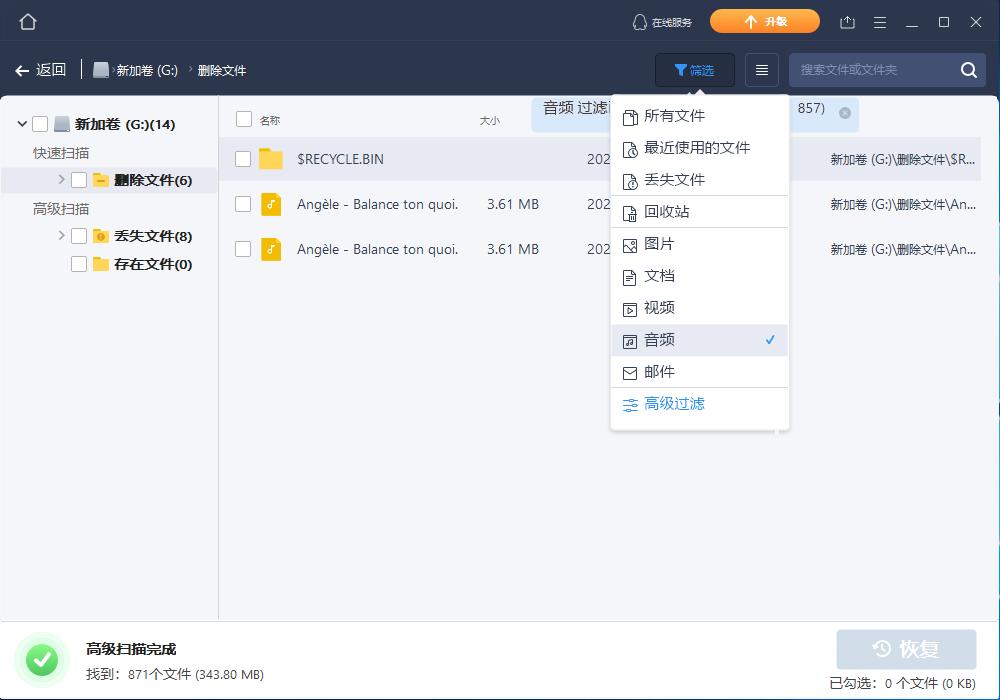This screenshot has height=700, width=1000.
Task: Click the 恢复 recover button
Action: (905, 649)
